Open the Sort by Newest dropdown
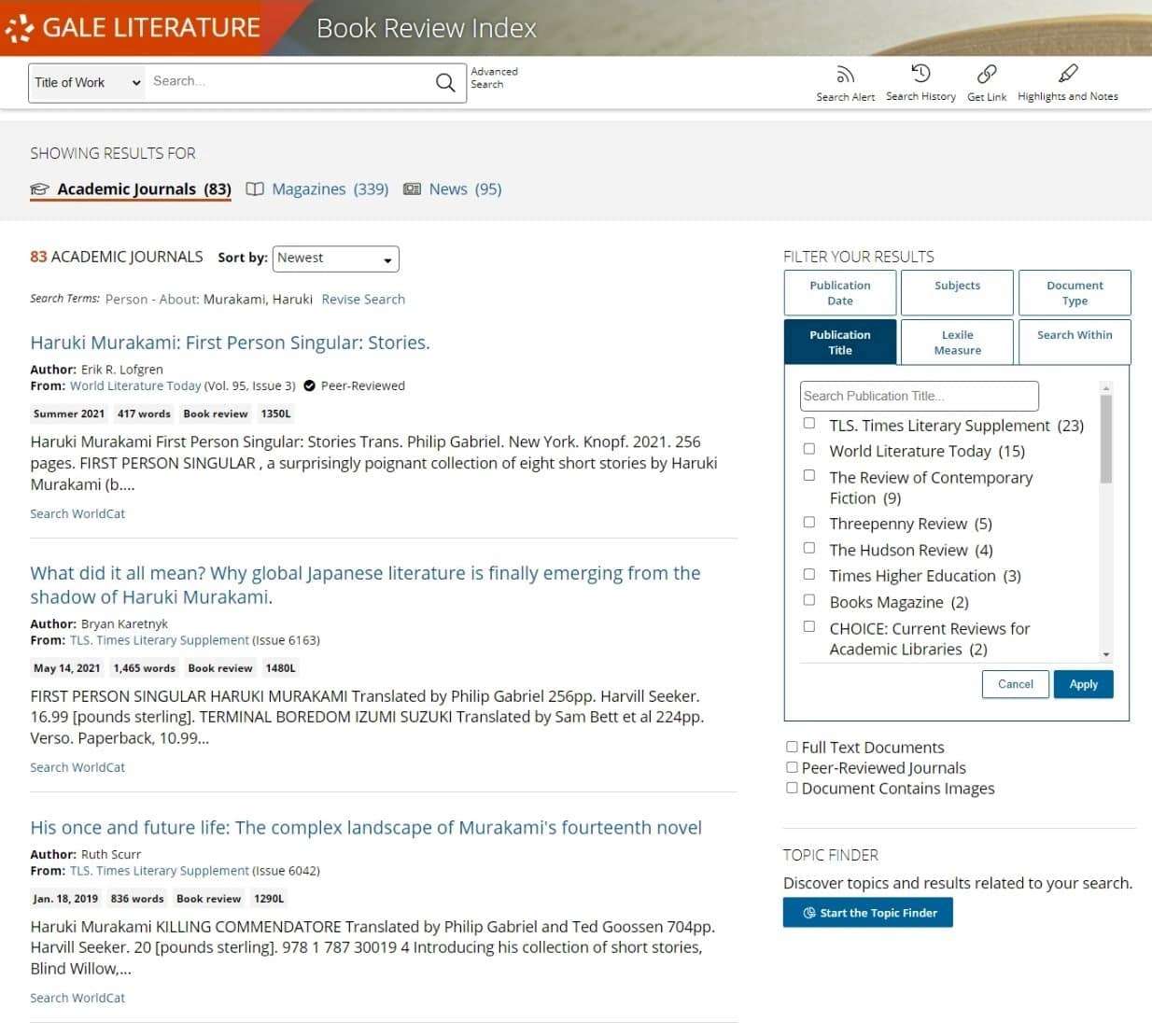This screenshot has width=1152, height=1036. coord(335,259)
